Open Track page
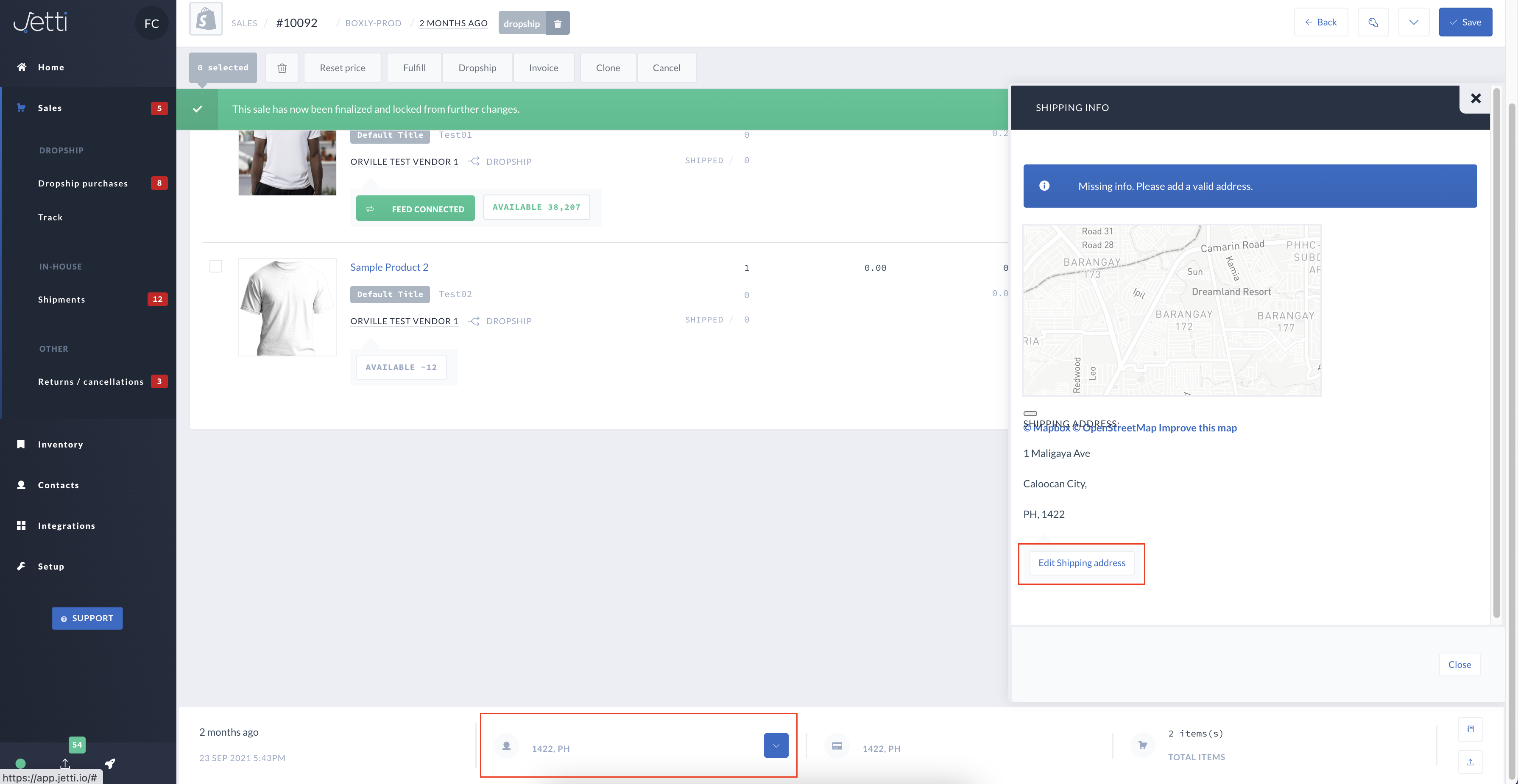This screenshot has height=784, width=1518. pos(51,217)
